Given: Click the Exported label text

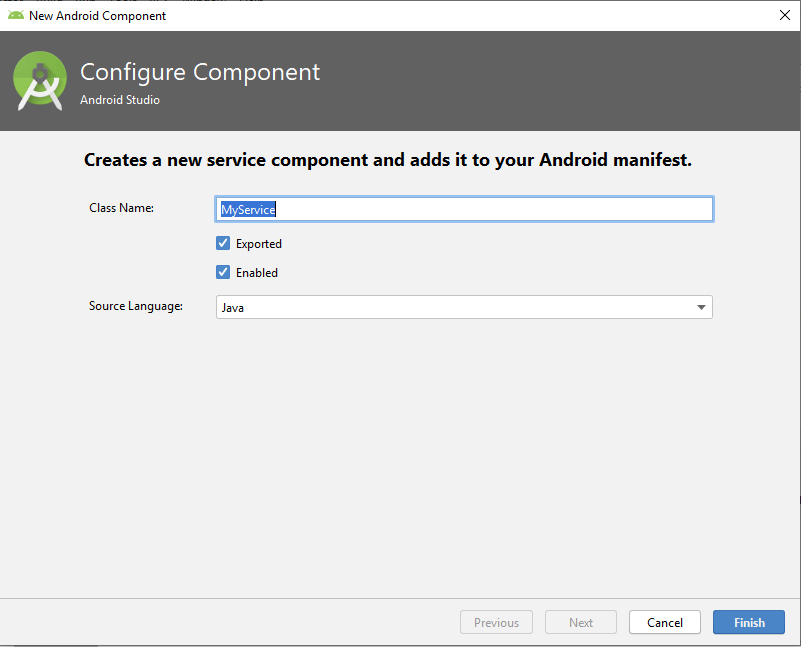Looking at the screenshot, I should tap(258, 244).
